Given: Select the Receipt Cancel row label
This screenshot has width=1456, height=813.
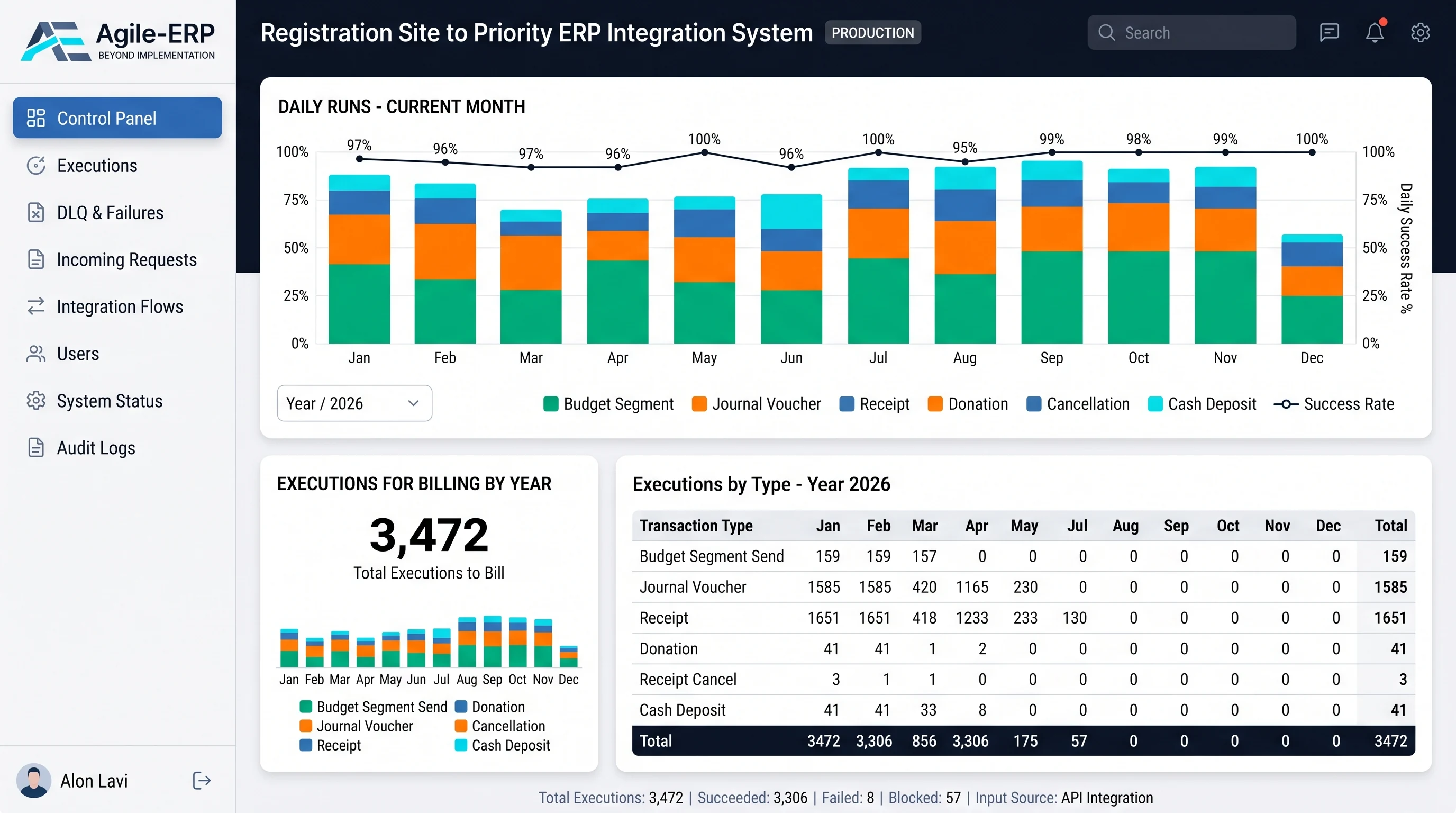Looking at the screenshot, I should coord(688,679).
